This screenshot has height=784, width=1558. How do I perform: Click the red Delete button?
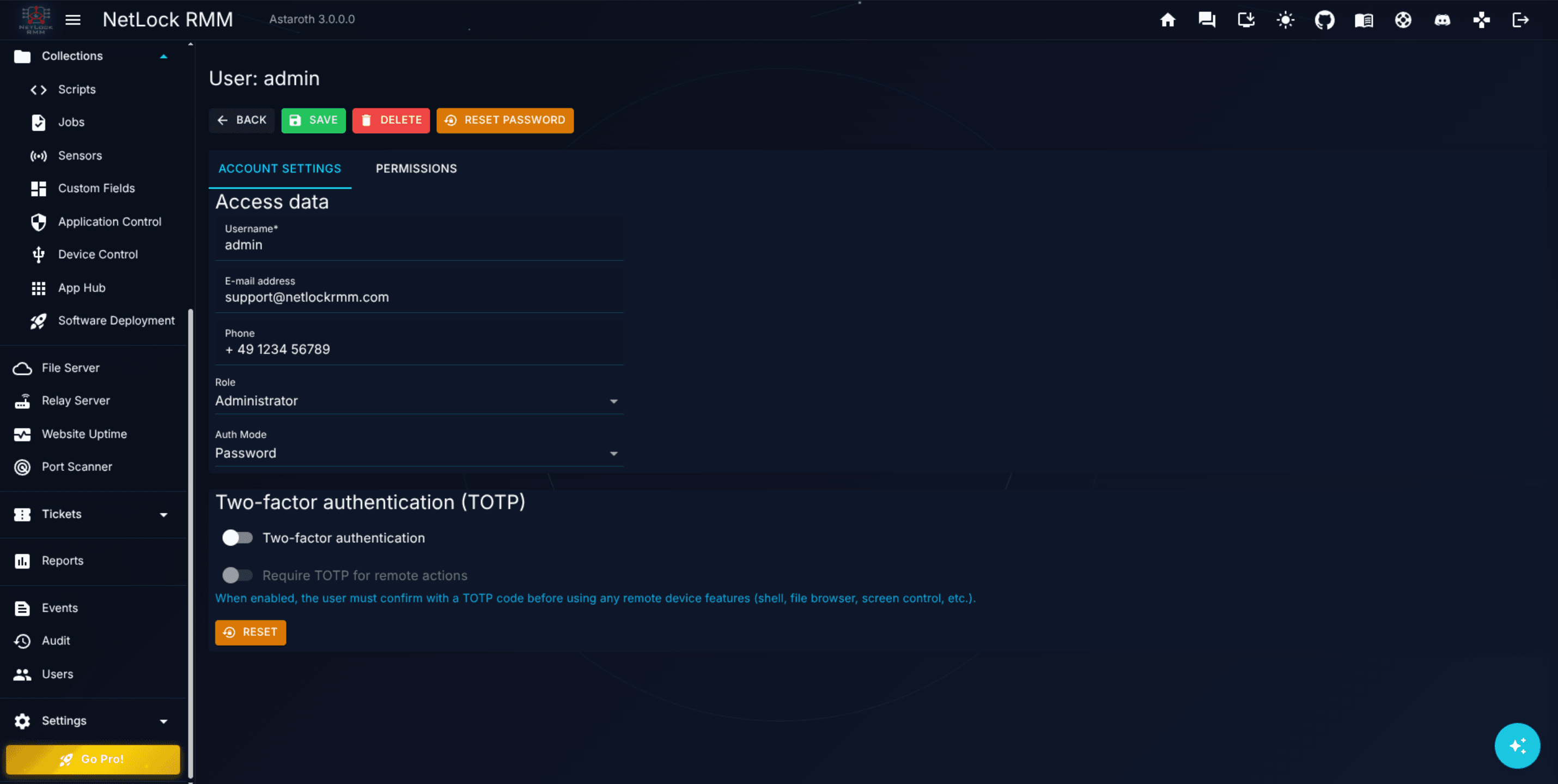coord(391,120)
